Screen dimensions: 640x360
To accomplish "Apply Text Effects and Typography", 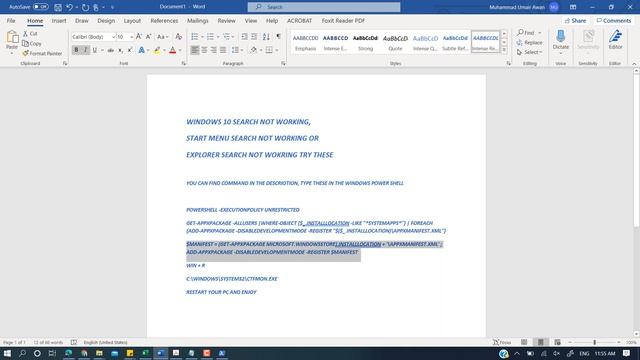I will (x=141, y=50).
